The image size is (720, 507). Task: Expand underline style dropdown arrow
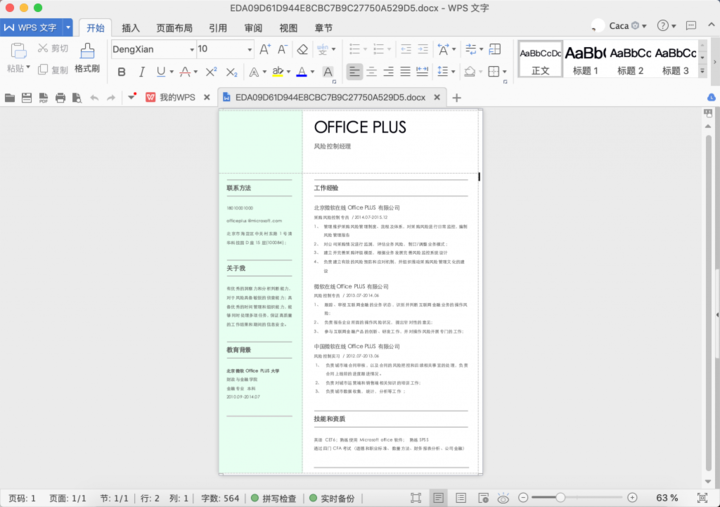(x=171, y=72)
